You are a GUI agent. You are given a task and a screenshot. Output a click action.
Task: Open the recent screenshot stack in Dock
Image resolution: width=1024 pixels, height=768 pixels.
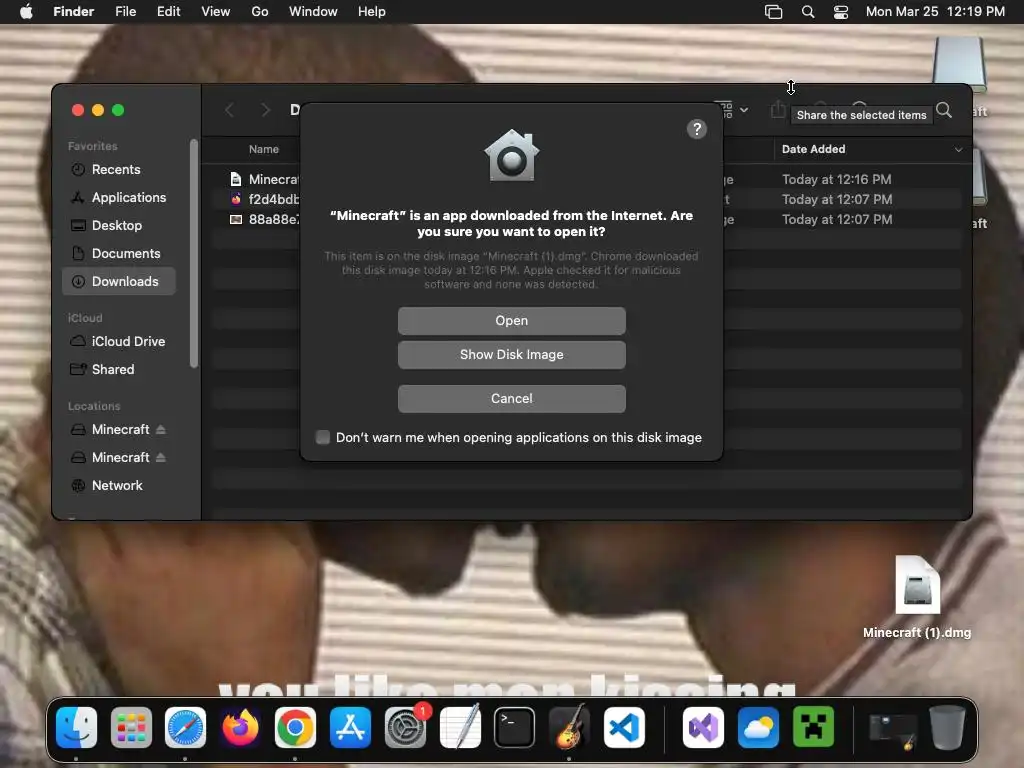[892, 729]
